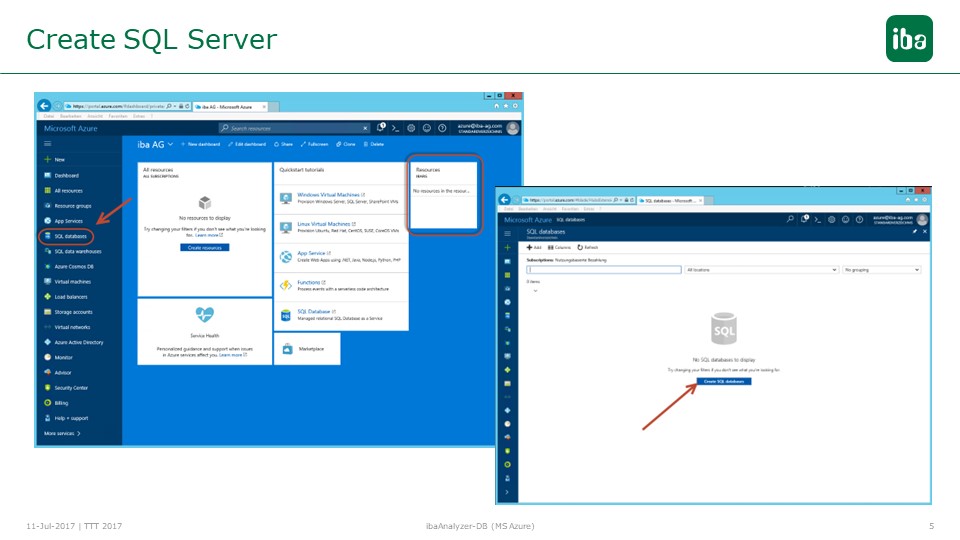Toggle the hamburger menu in the dashboard window
The width and height of the screenshot is (960, 540).
click(47, 144)
